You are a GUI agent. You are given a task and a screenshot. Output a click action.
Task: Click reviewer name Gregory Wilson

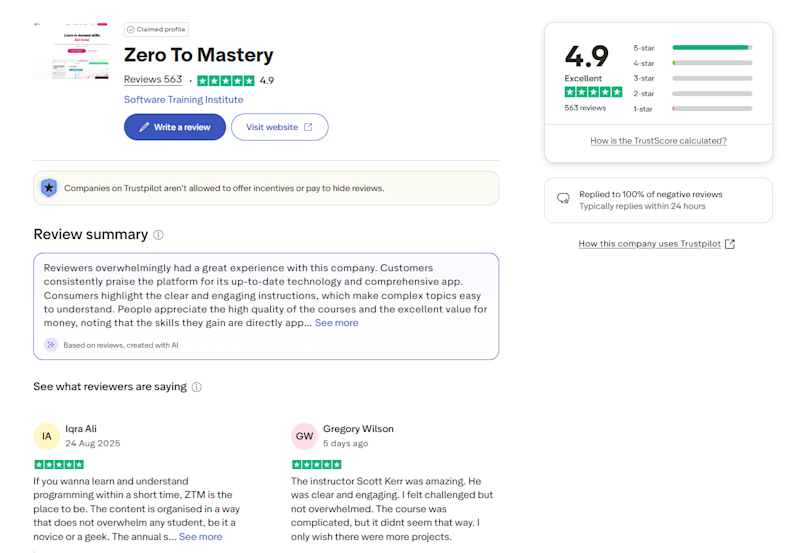click(358, 429)
